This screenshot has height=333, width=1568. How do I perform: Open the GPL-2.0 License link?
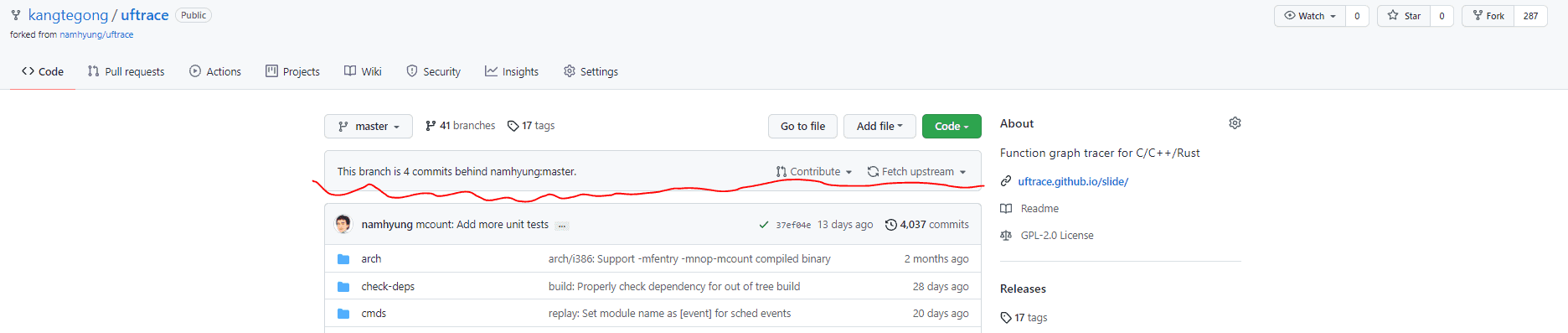[x=1057, y=236]
